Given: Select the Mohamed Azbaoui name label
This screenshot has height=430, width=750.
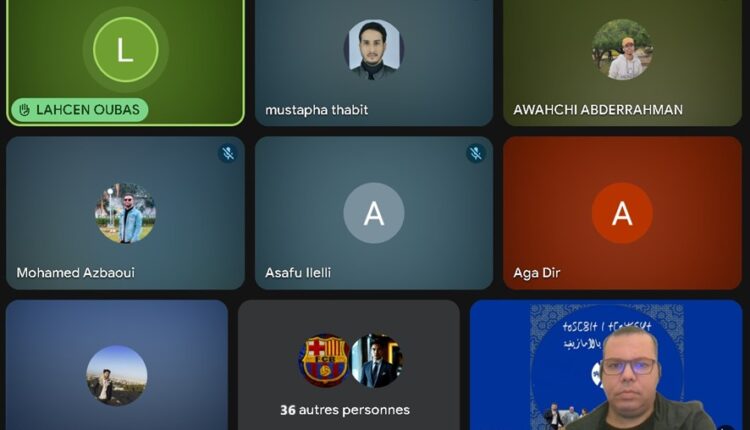Looking at the screenshot, I should [x=76, y=273].
